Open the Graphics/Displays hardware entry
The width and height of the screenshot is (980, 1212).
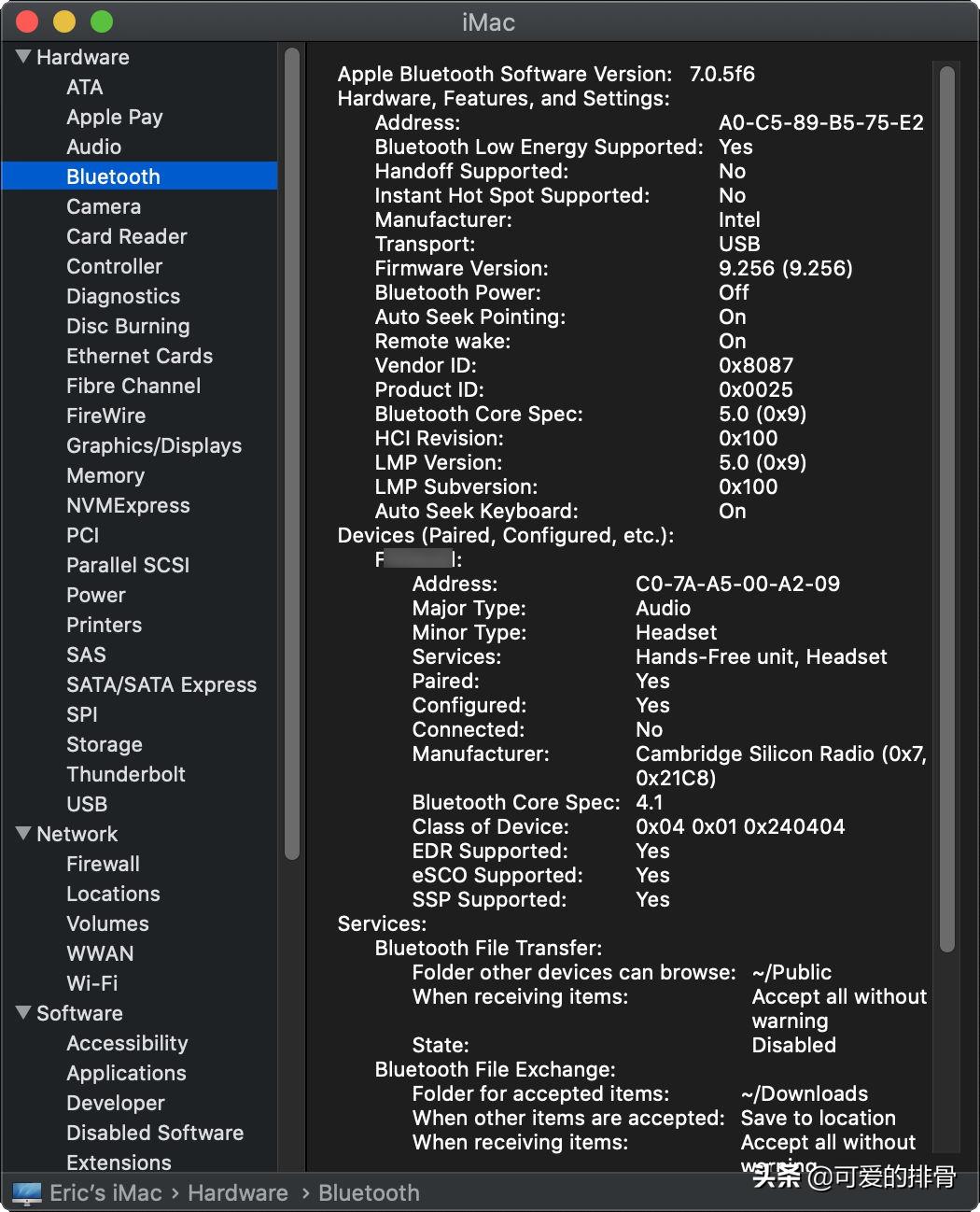(x=153, y=445)
